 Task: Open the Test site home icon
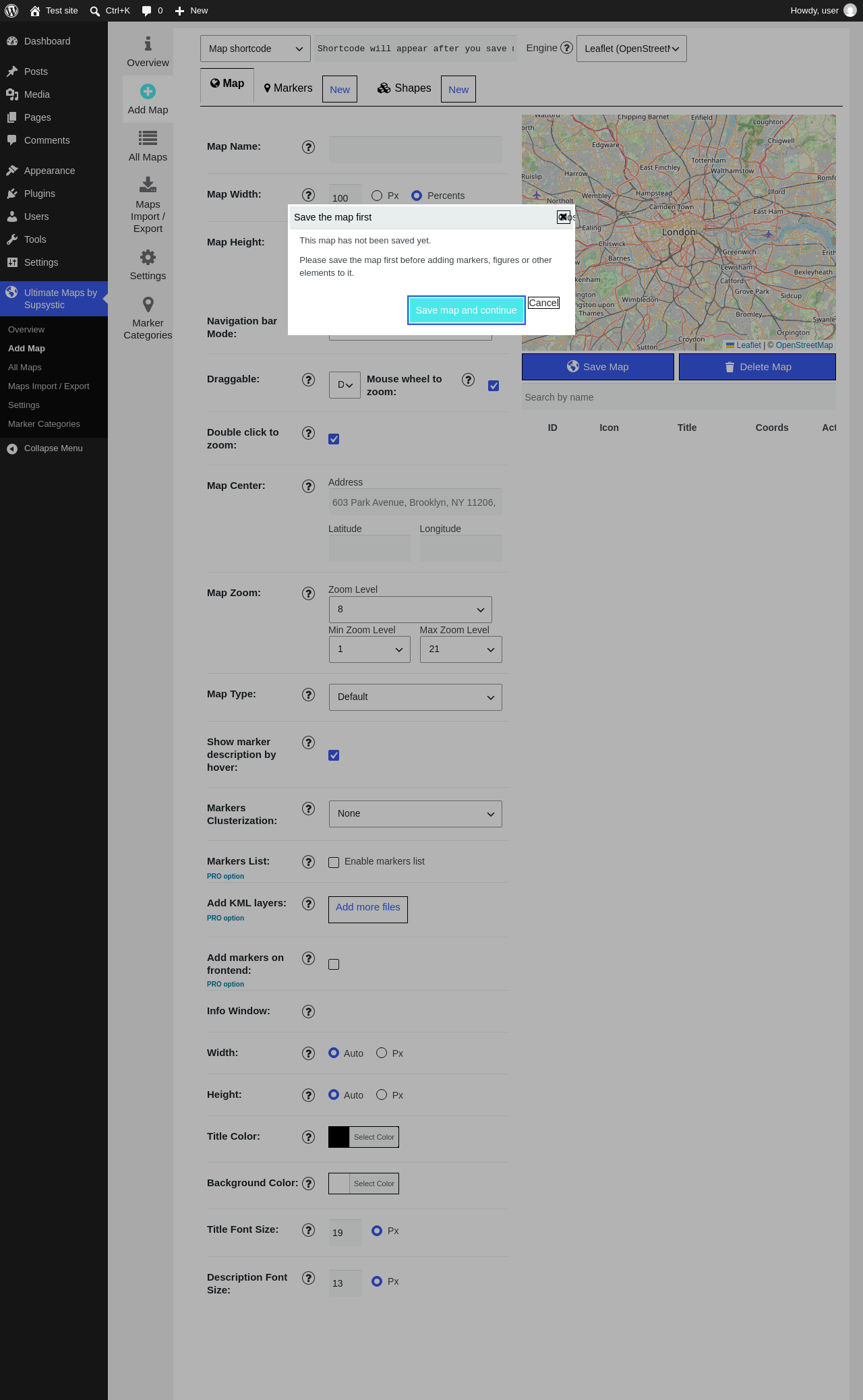tap(35, 11)
